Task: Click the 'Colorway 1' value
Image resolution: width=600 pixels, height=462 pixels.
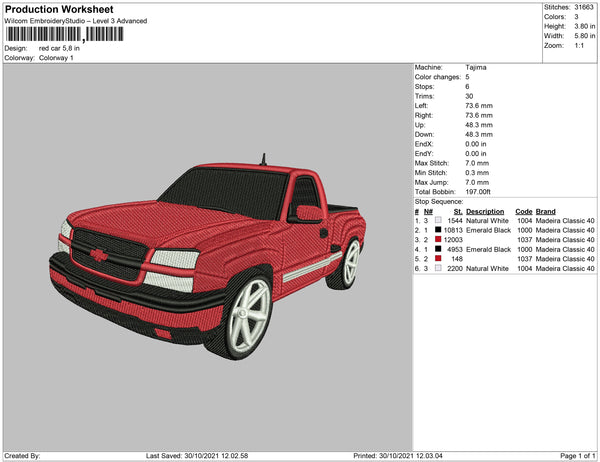Action: pos(56,58)
